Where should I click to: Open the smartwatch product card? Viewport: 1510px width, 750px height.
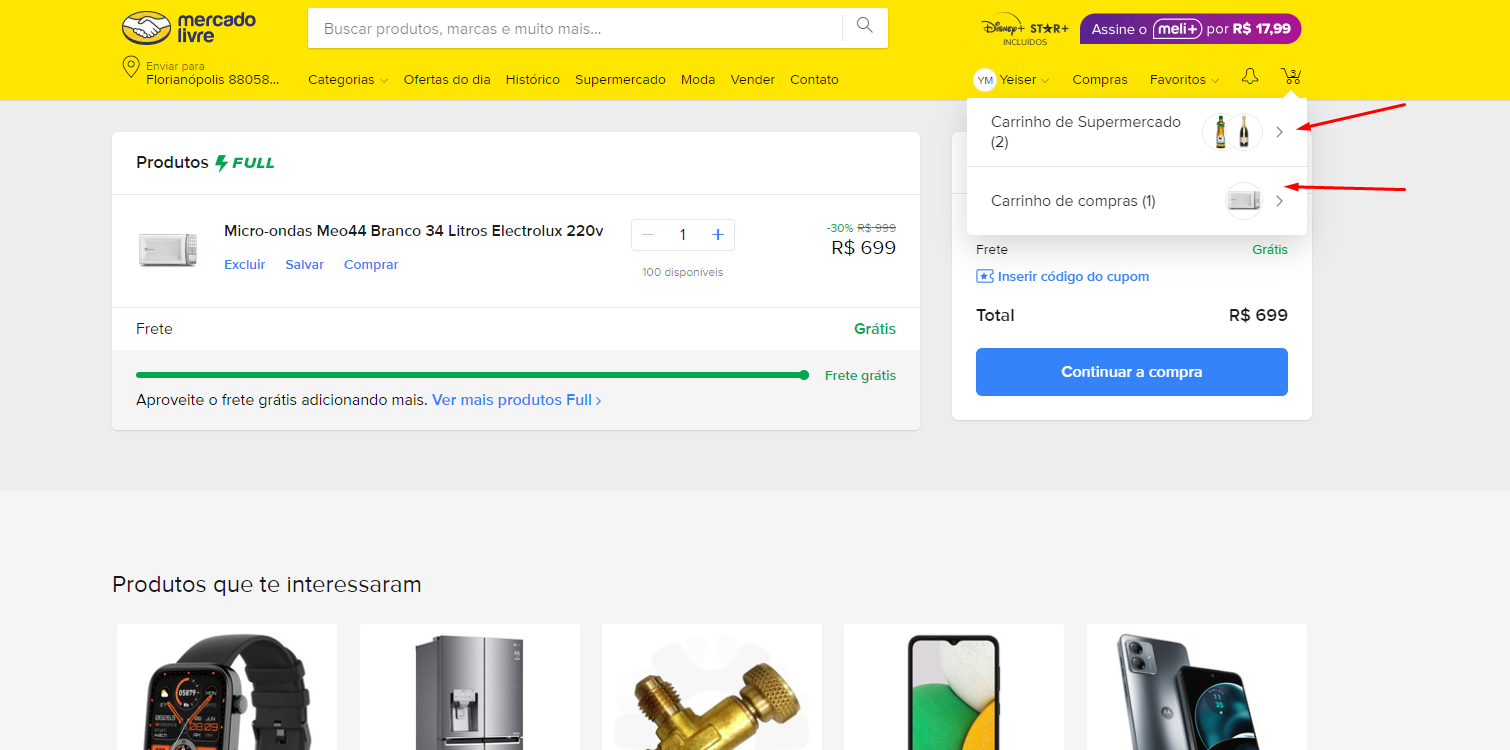[x=227, y=687]
